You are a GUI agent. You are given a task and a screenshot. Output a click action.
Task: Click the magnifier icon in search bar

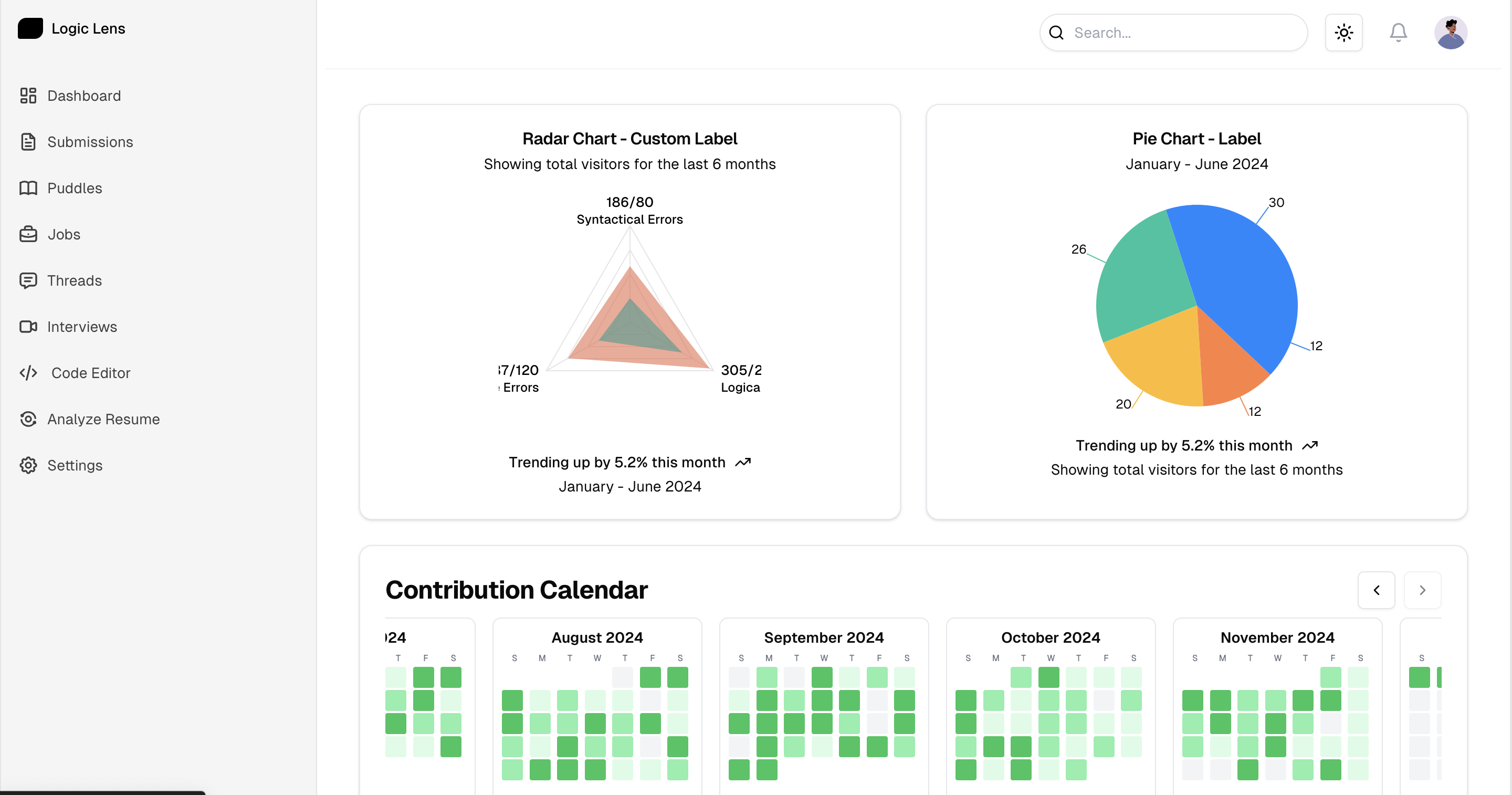click(x=1056, y=33)
